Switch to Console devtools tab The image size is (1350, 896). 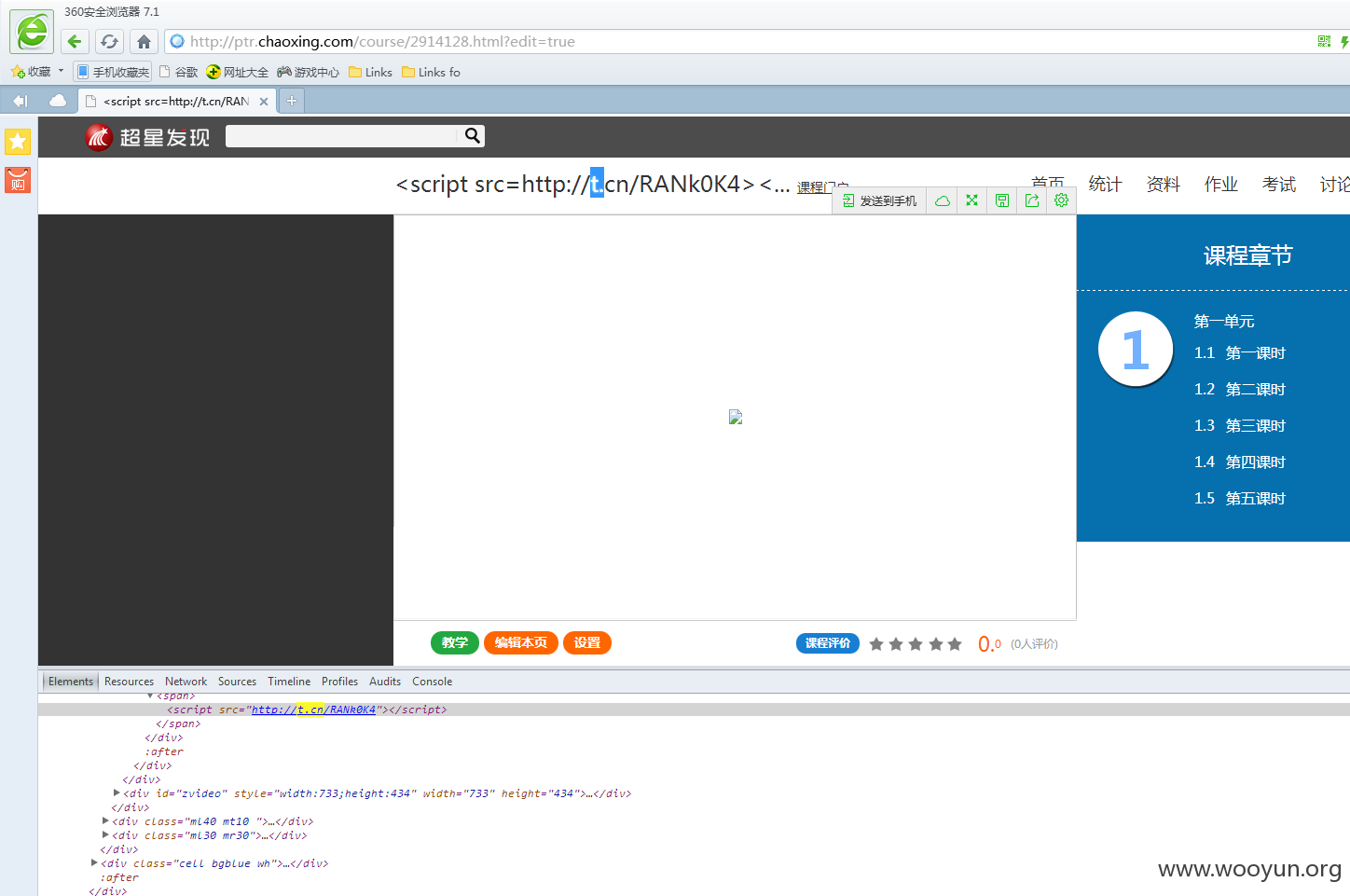pyautogui.click(x=433, y=682)
